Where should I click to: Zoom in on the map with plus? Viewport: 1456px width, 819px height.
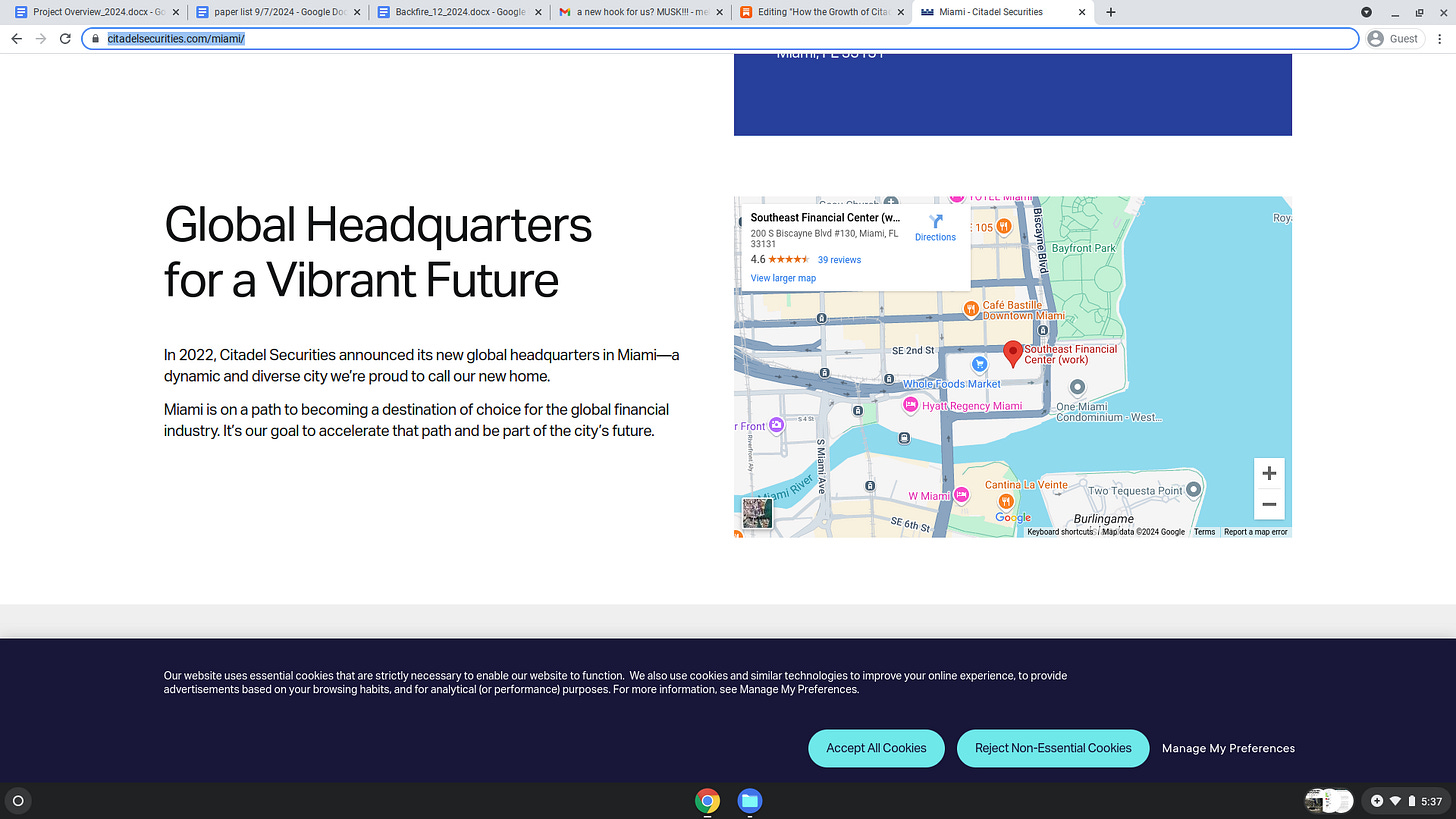1269,473
